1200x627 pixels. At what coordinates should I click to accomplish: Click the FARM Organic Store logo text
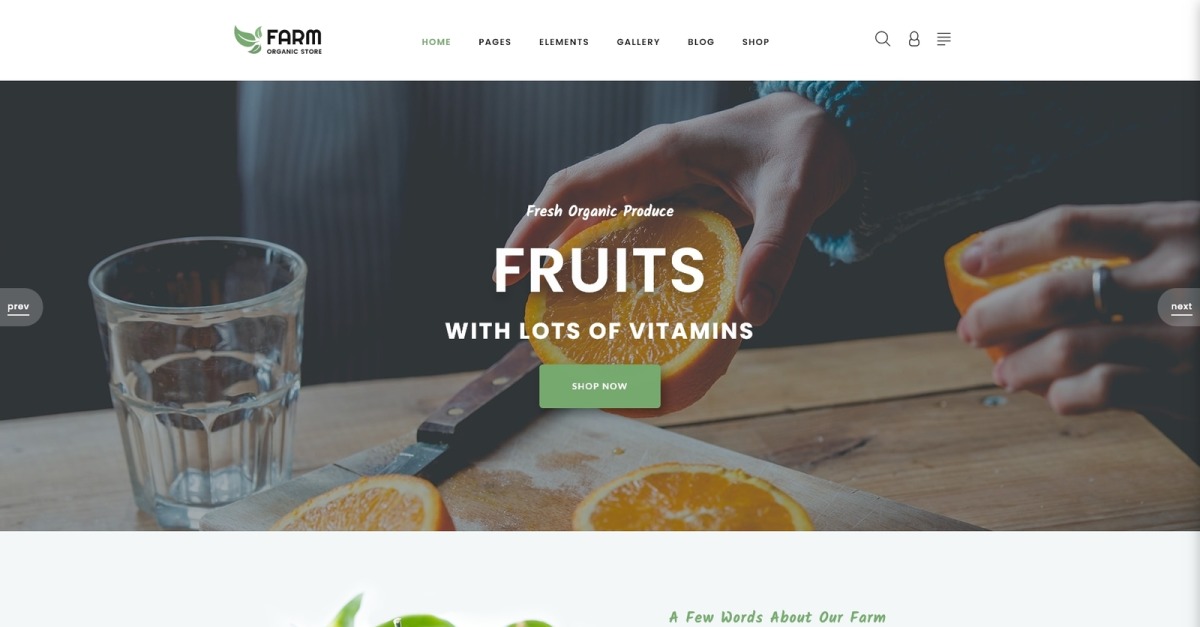(x=294, y=41)
